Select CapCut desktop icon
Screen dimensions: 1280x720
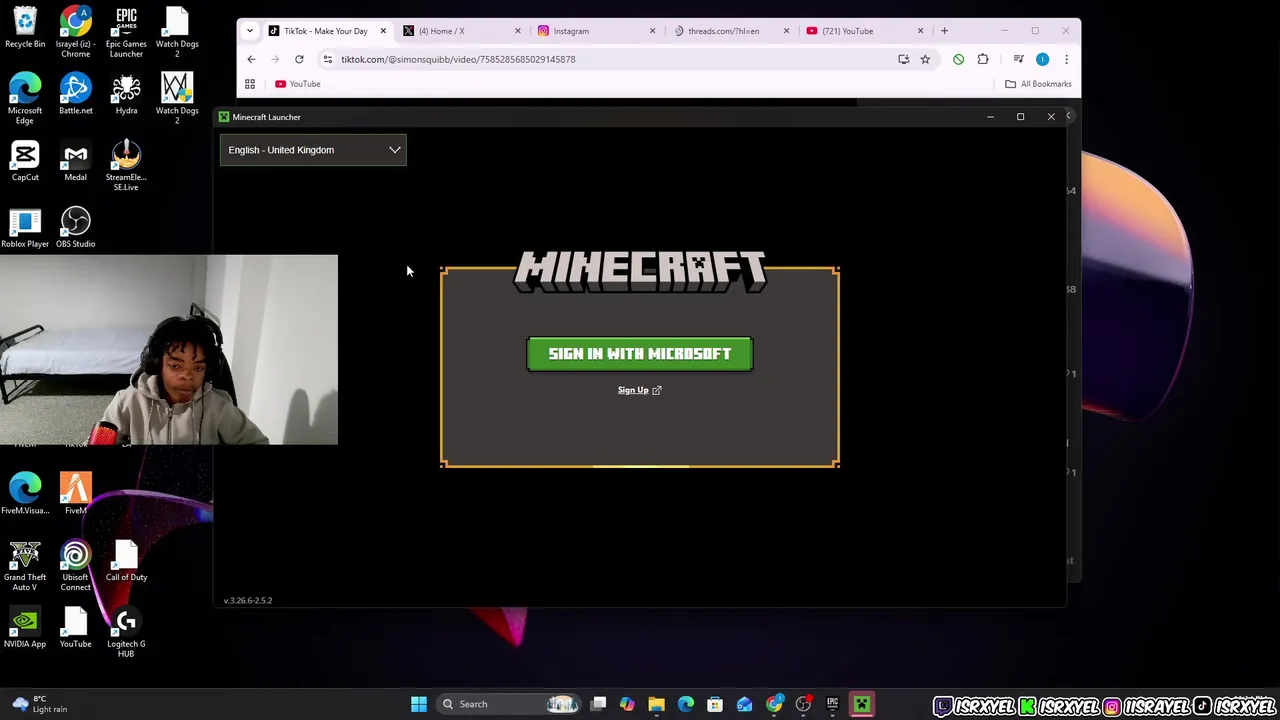25,161
